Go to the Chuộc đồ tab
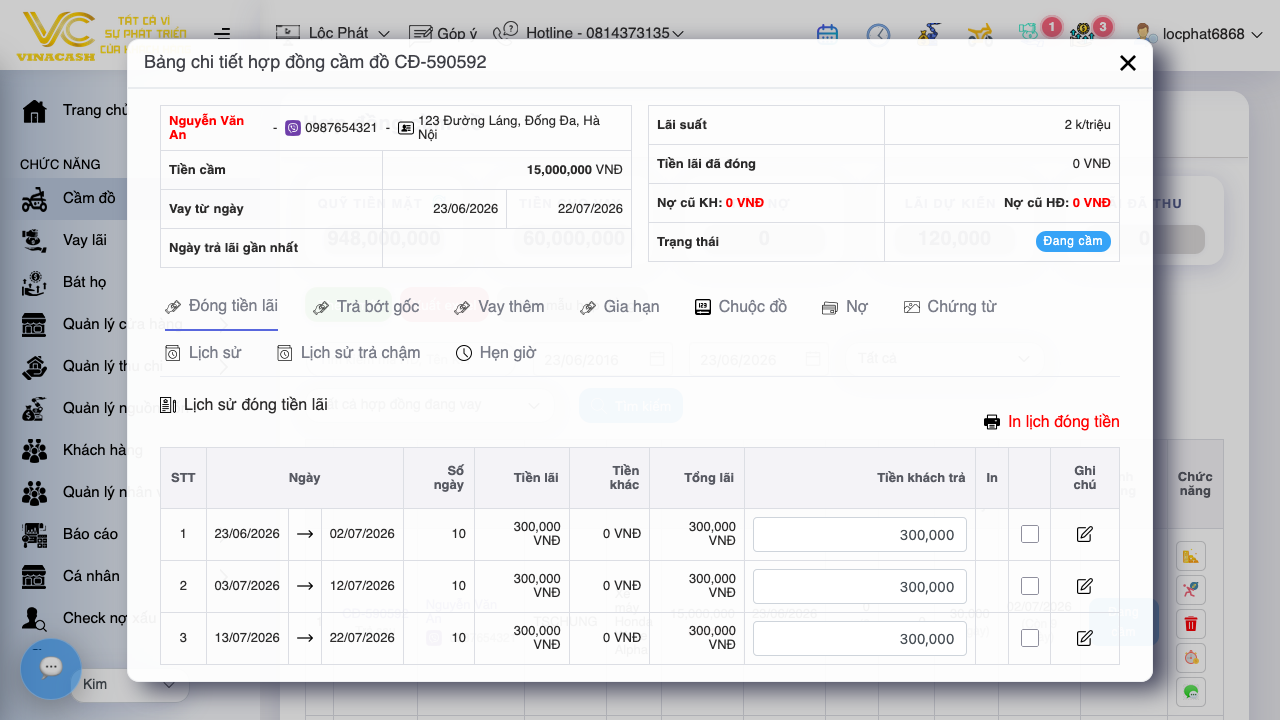 tap(741, 307)
